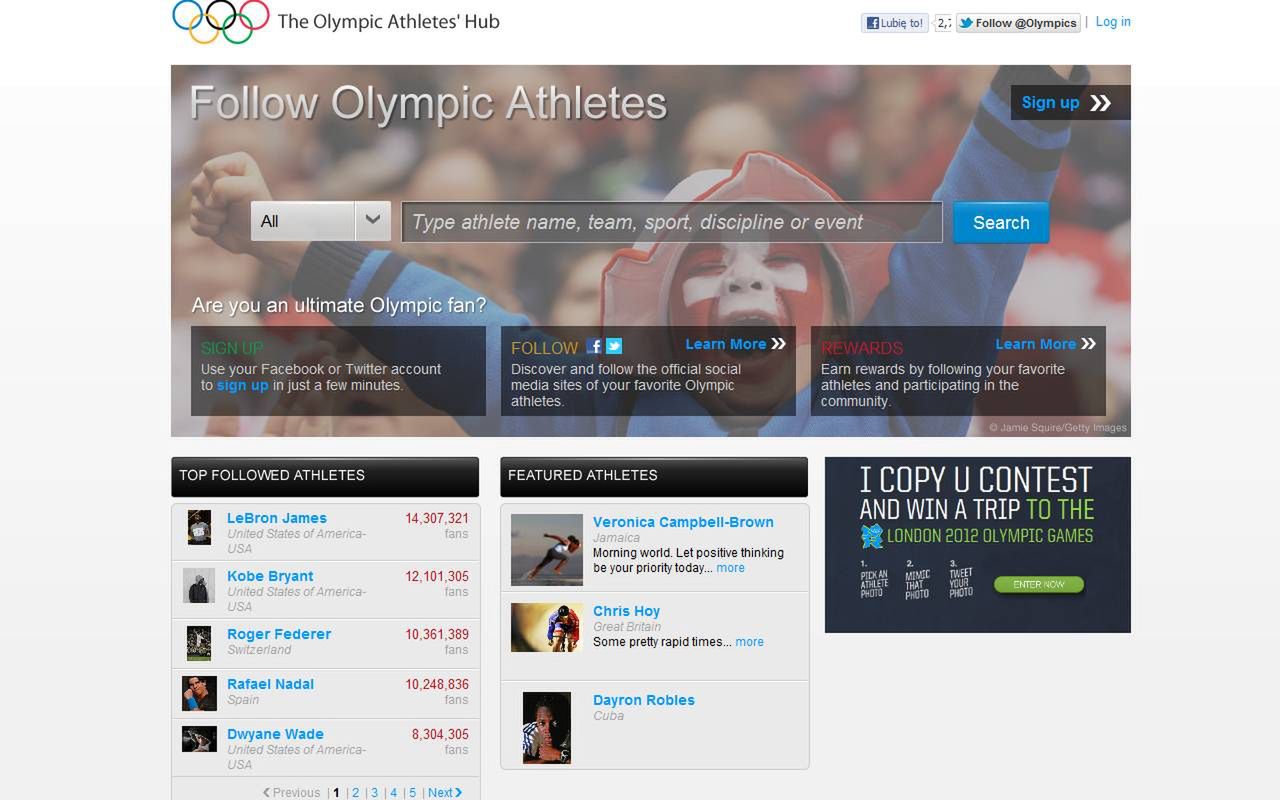Click Roger Federer fan count 10,361,389
The width and height of the screenshot is (1280, 800).
pos(436,634)
